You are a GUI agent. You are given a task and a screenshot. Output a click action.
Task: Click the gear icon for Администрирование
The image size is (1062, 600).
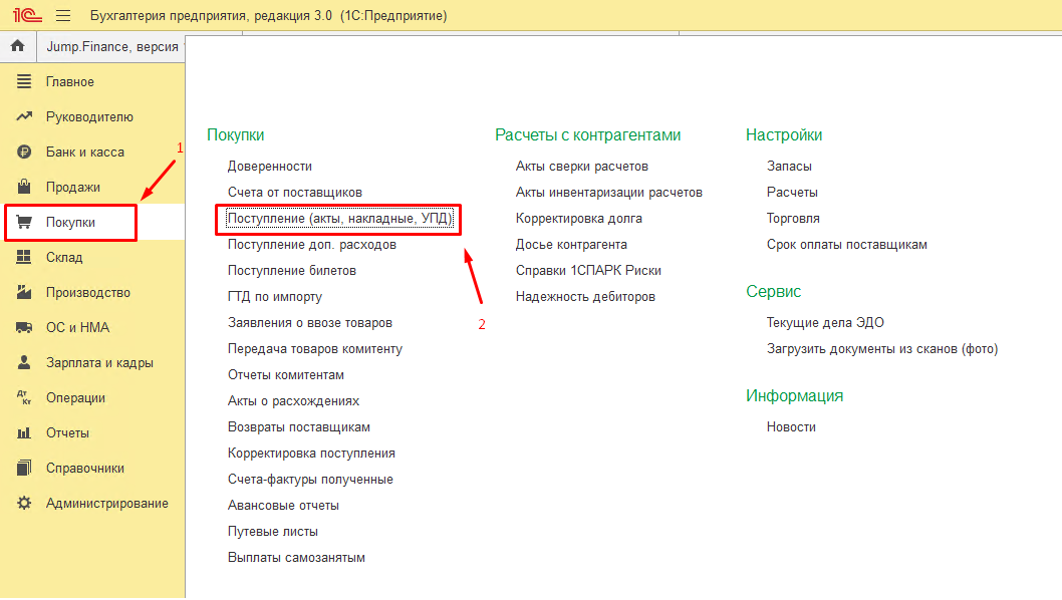tap(25, 503)
